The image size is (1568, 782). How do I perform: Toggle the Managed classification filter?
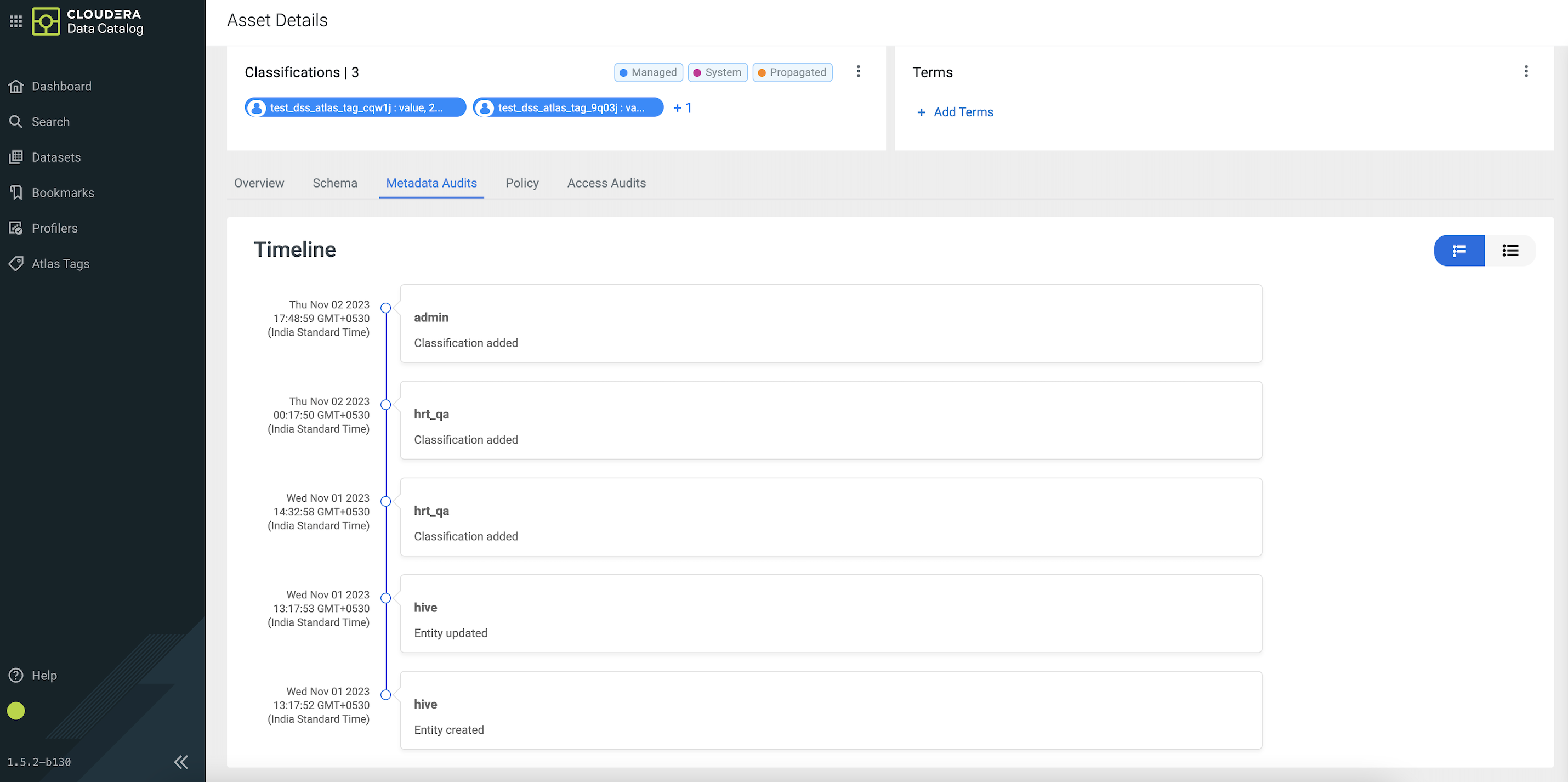click(648, 72)
